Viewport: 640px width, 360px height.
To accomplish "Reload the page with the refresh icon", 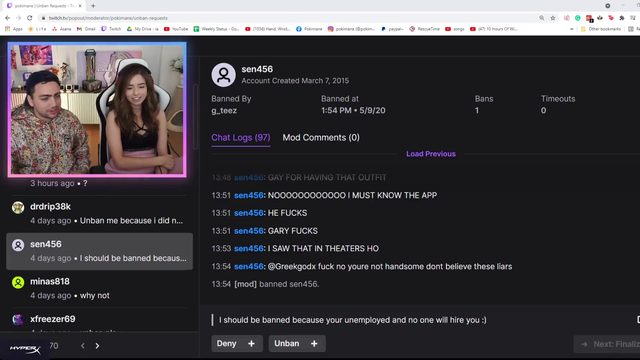I will point(29,18).
